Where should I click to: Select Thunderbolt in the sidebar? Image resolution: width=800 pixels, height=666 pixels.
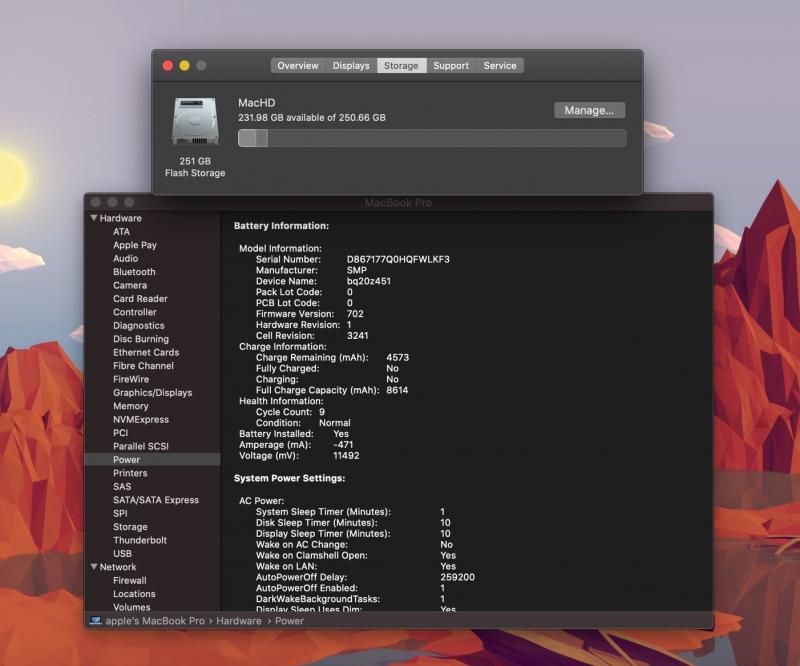(140, 540)
